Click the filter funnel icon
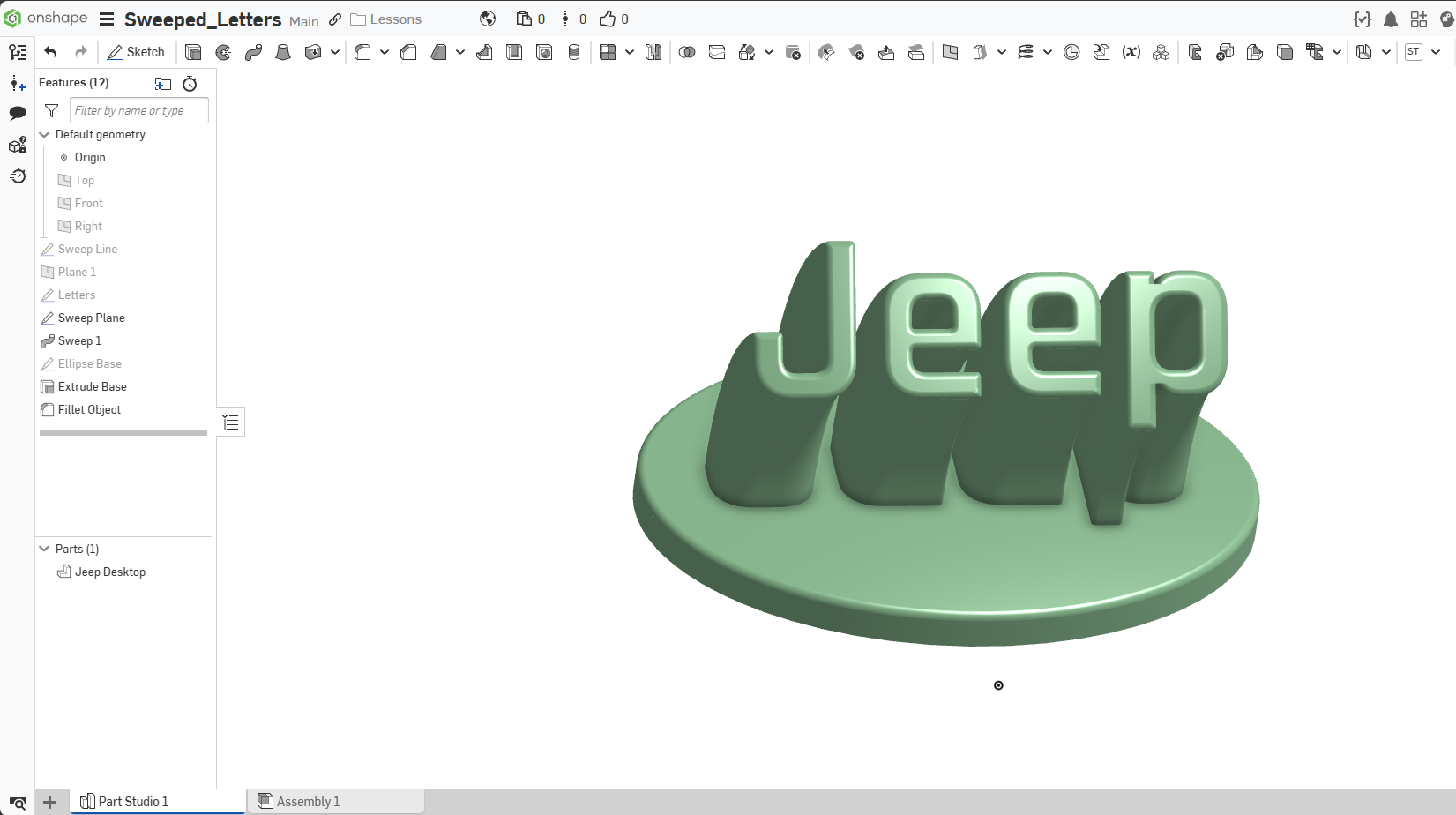The height and width of the screenshot is (815, 1456). pos(51,110)
